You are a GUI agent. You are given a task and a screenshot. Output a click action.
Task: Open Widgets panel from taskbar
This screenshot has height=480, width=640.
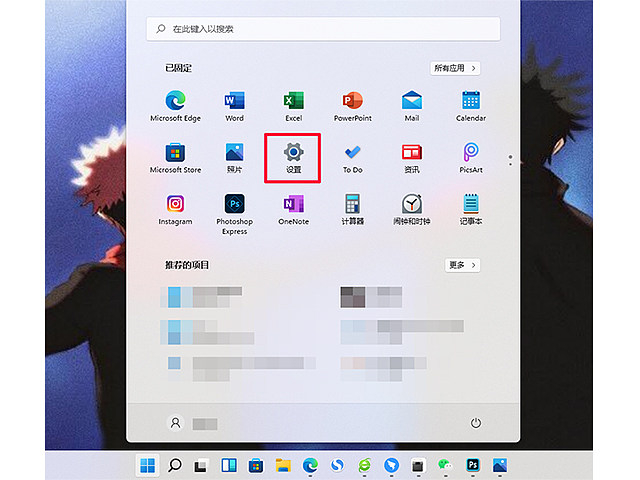coord(229,465)
